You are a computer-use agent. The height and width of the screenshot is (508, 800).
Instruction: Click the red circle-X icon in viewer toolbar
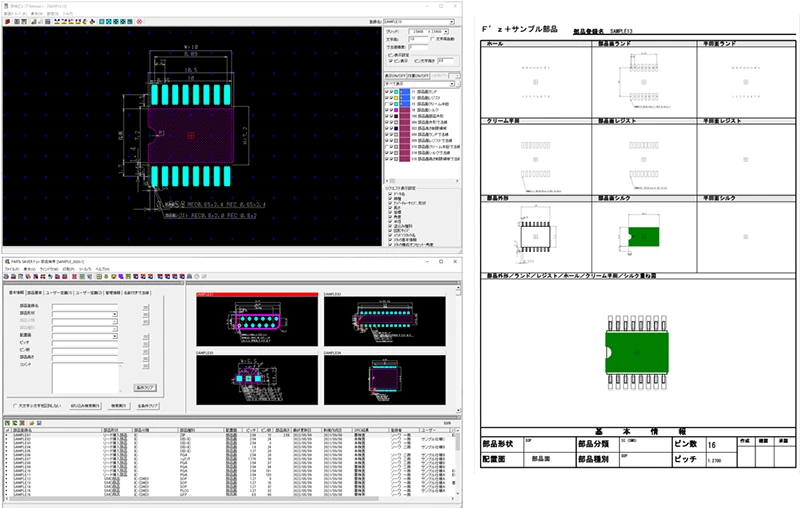click(x=140, y=21)
